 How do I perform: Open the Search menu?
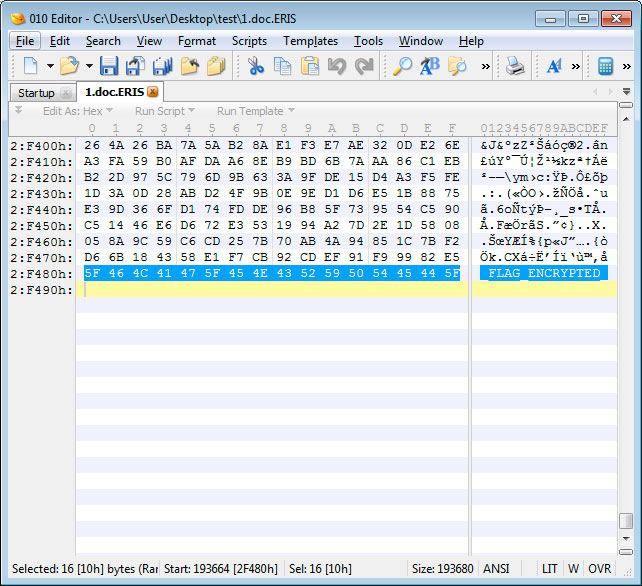(103, 41)
